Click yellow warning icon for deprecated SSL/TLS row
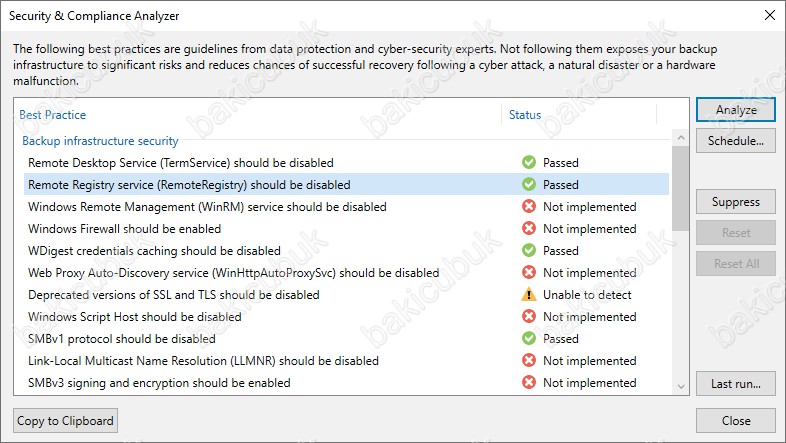 pos(529,295)
